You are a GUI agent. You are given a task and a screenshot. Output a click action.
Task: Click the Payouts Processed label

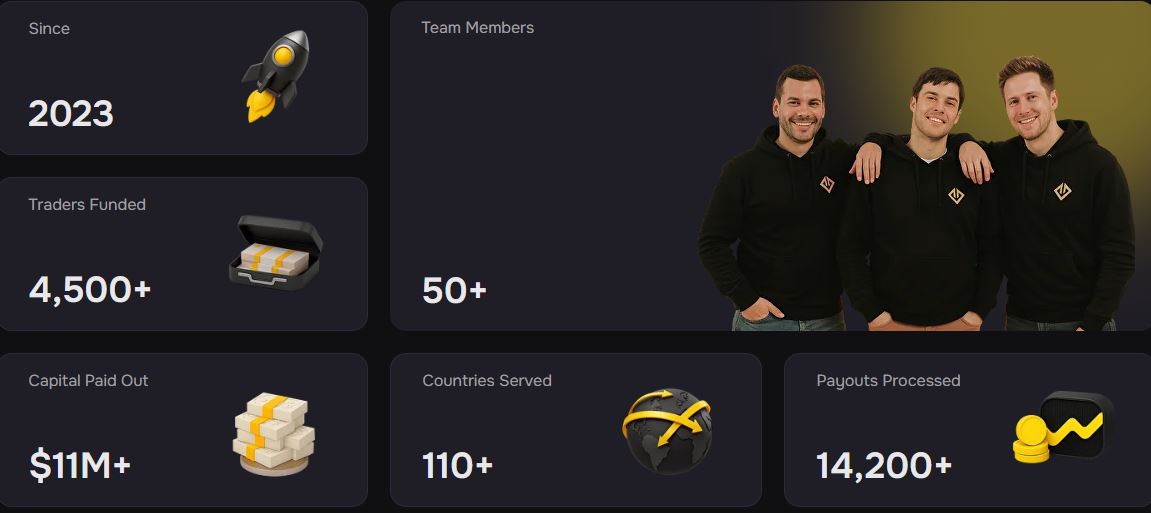tap(888, 380)
